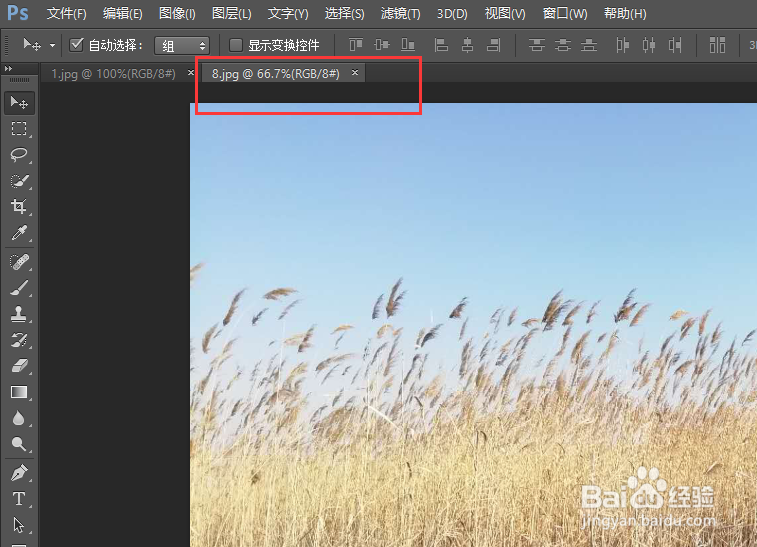This screenshot has width=757, height=547.
Task: Open the 视图(V) menu
Action: click(x=505, y=13)
